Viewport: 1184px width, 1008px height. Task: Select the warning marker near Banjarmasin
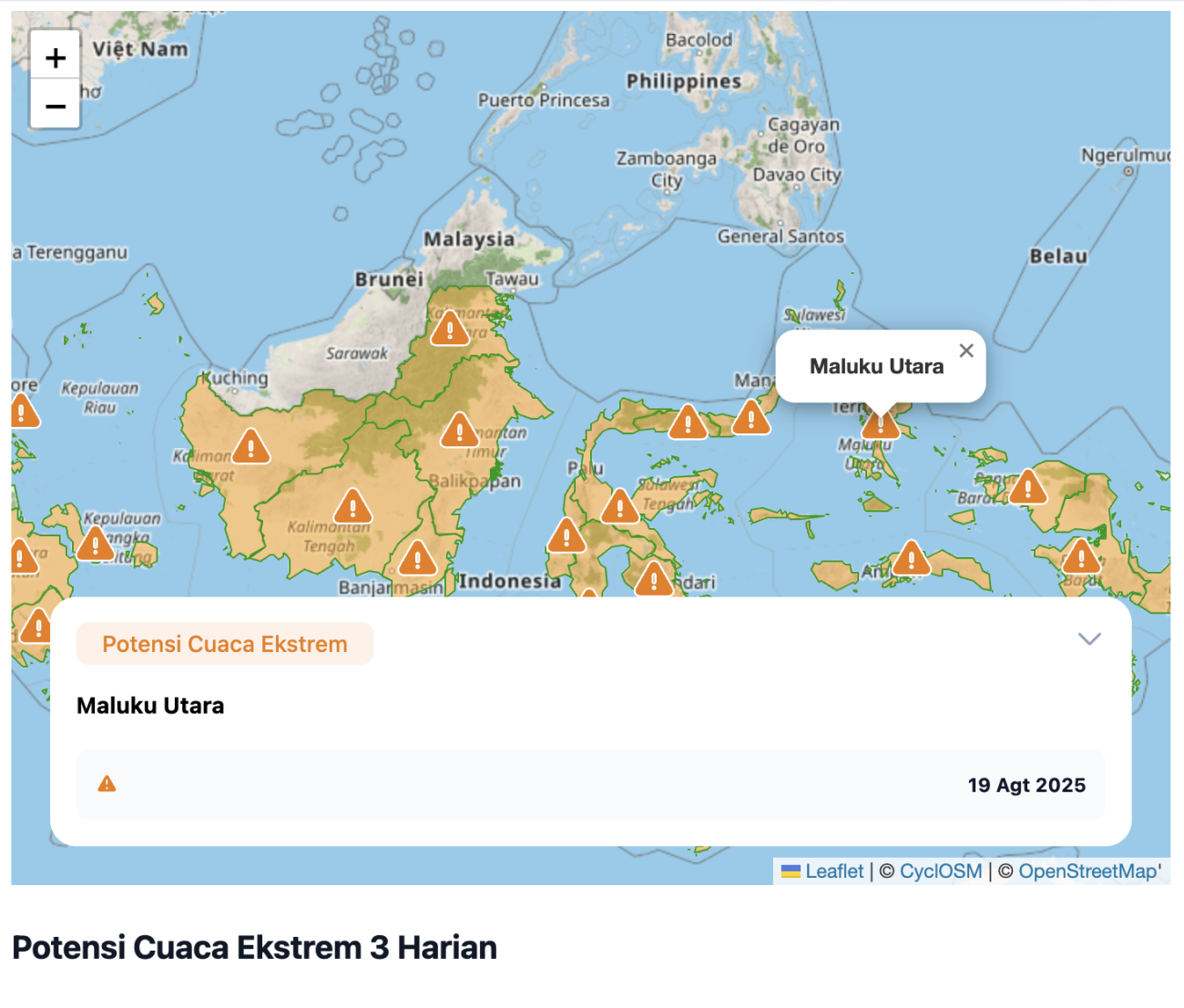pos(417,557)
